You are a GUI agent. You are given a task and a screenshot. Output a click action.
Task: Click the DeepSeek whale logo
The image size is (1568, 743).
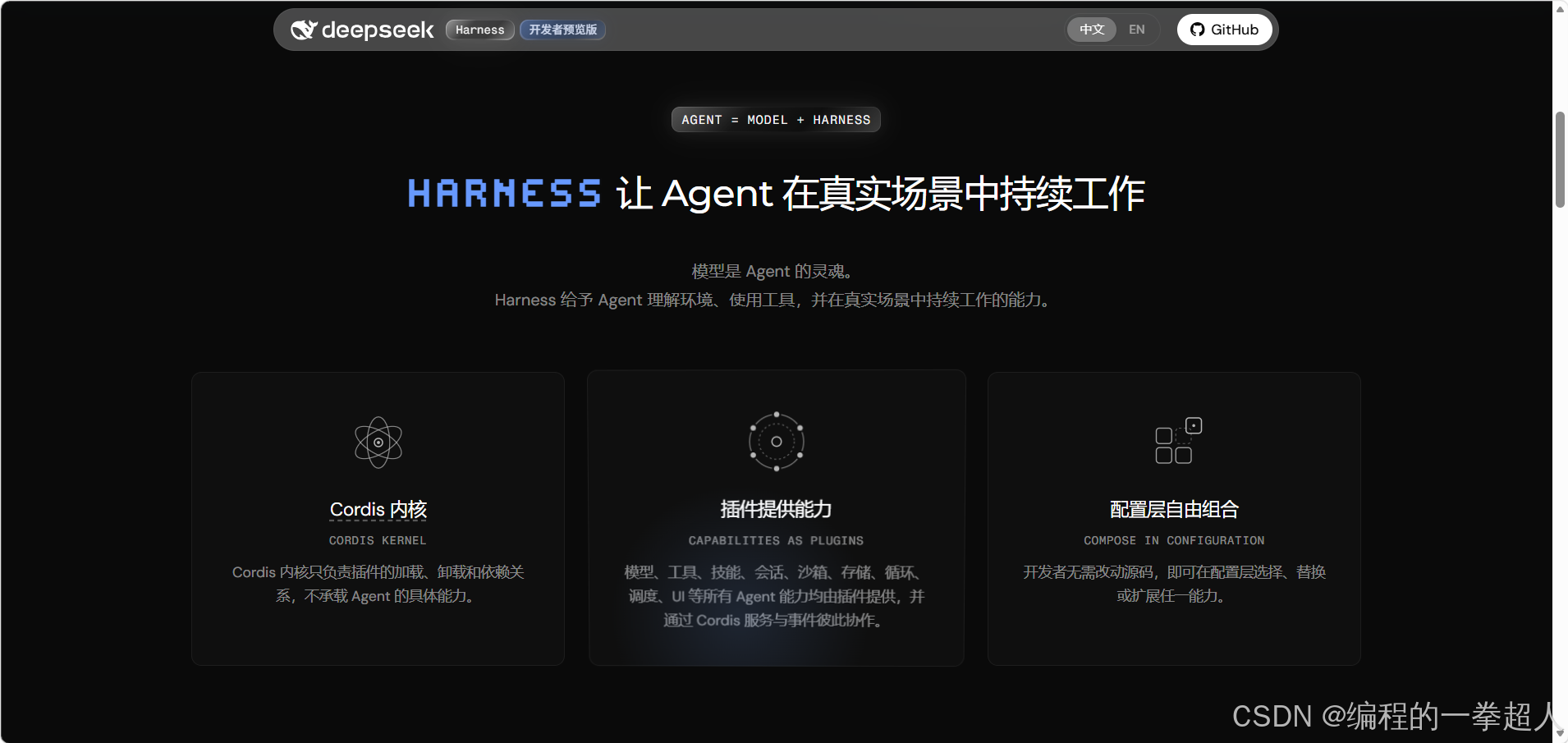pos(303,30)
